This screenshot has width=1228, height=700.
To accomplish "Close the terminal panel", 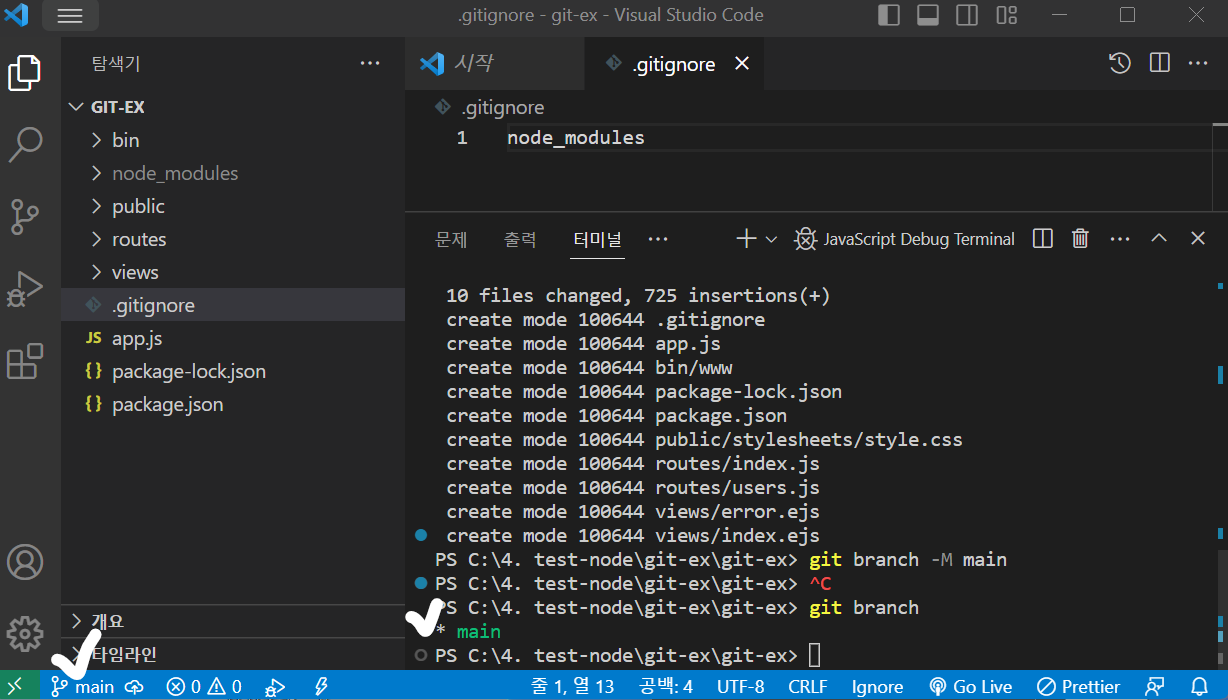I will tap(1198, 239).
